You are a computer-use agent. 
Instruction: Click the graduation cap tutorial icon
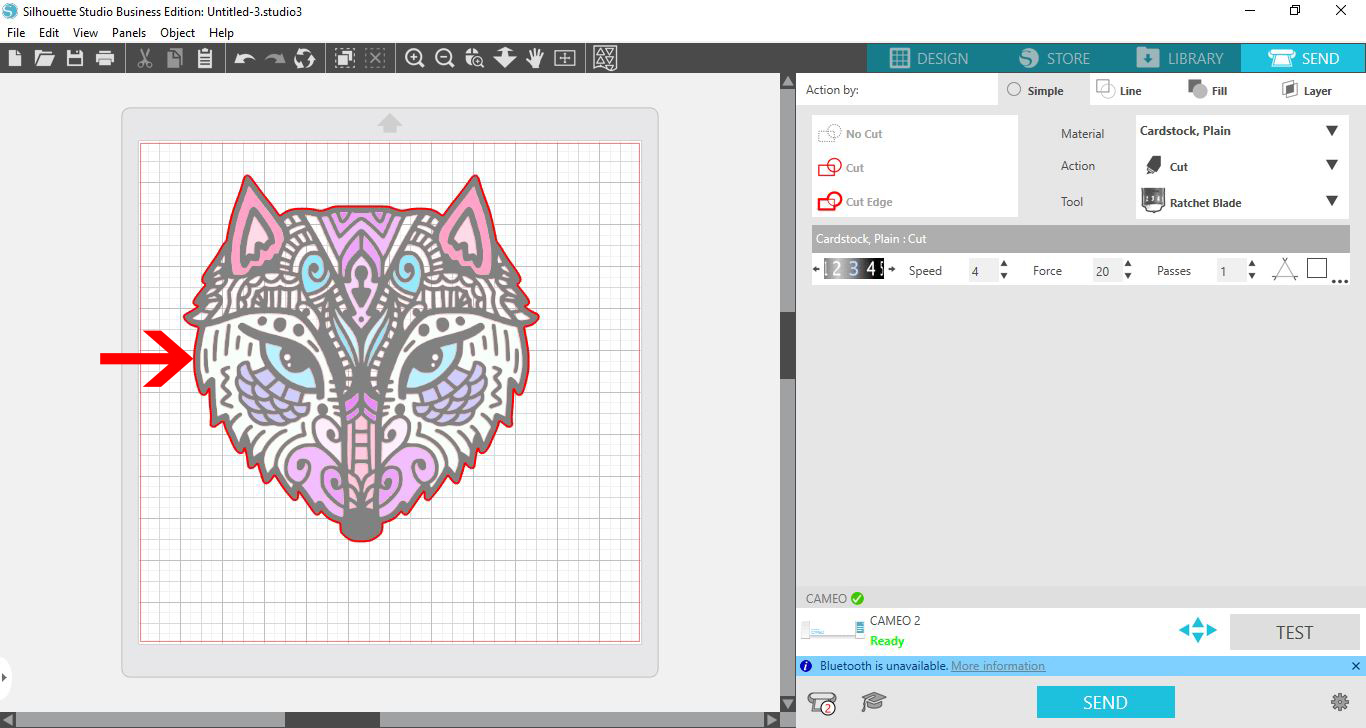tap(874, 702)
